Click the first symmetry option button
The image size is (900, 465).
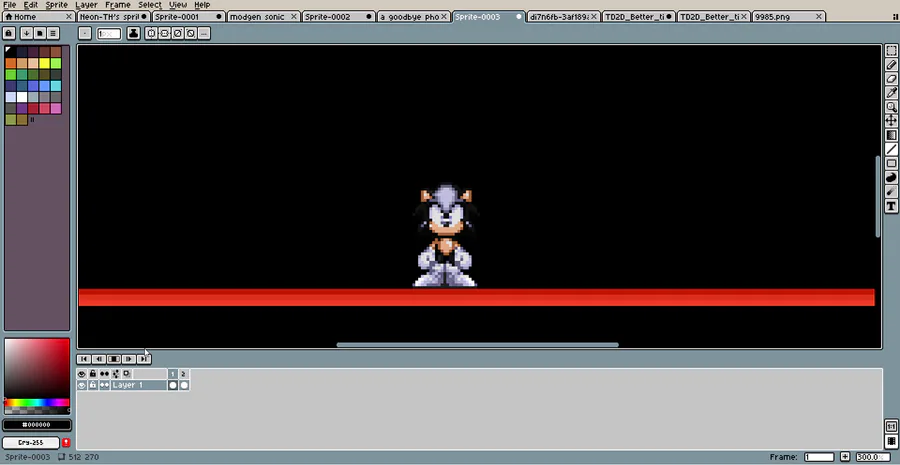pos(151,33)
